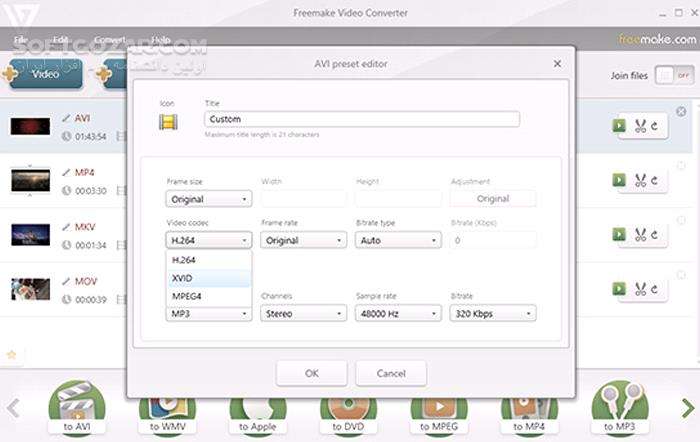Viewport: 700px width, 442px height.
Task: Click the Bitrate (Kbps) input field
Action: click(492, 240)
